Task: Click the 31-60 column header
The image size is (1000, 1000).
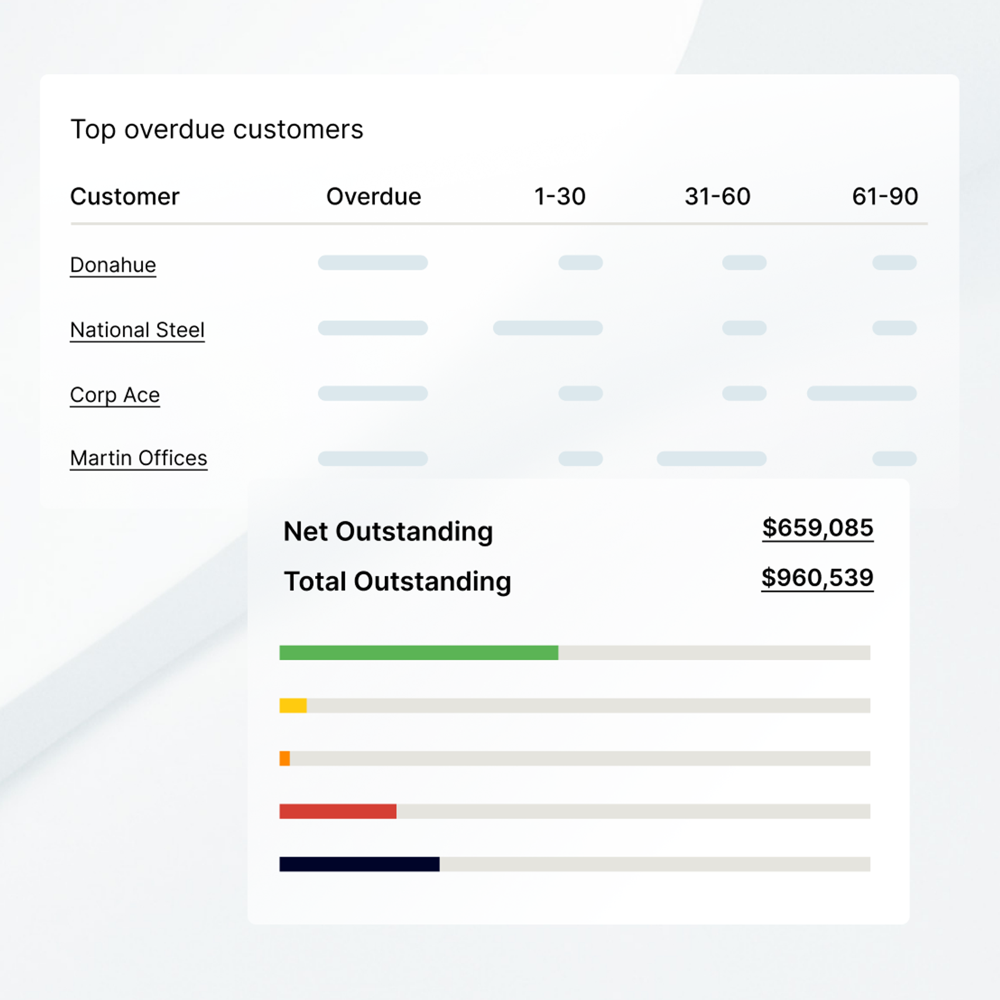Action: point(717,196)
